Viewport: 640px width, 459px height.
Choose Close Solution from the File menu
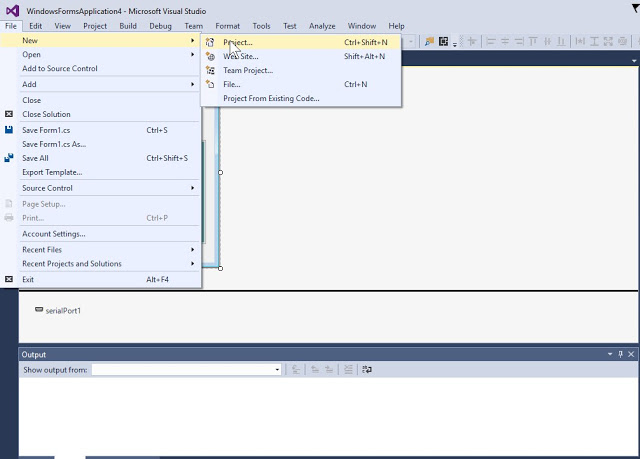point(100,114)
